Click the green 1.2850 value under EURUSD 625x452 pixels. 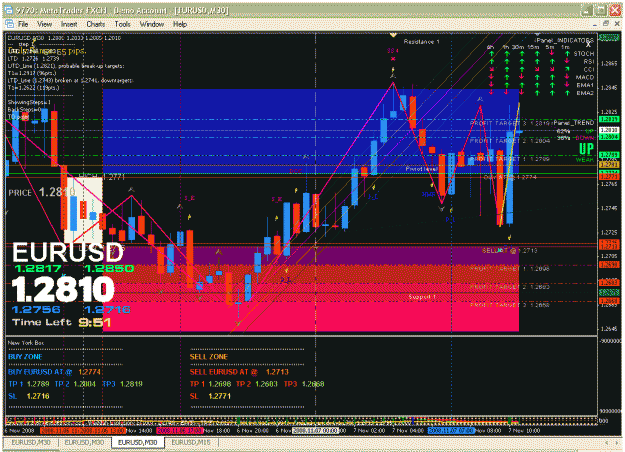click(110, 269)
